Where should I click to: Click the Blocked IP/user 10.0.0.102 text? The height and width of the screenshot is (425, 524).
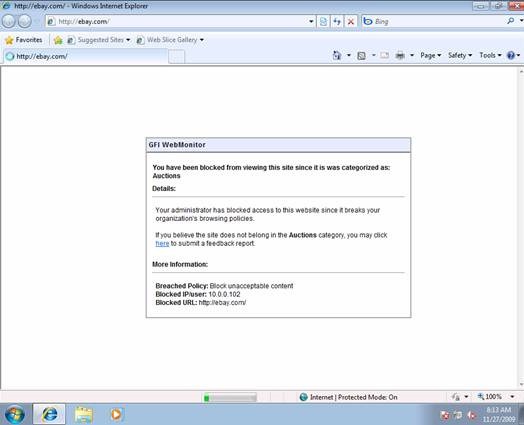pos(198,294)
